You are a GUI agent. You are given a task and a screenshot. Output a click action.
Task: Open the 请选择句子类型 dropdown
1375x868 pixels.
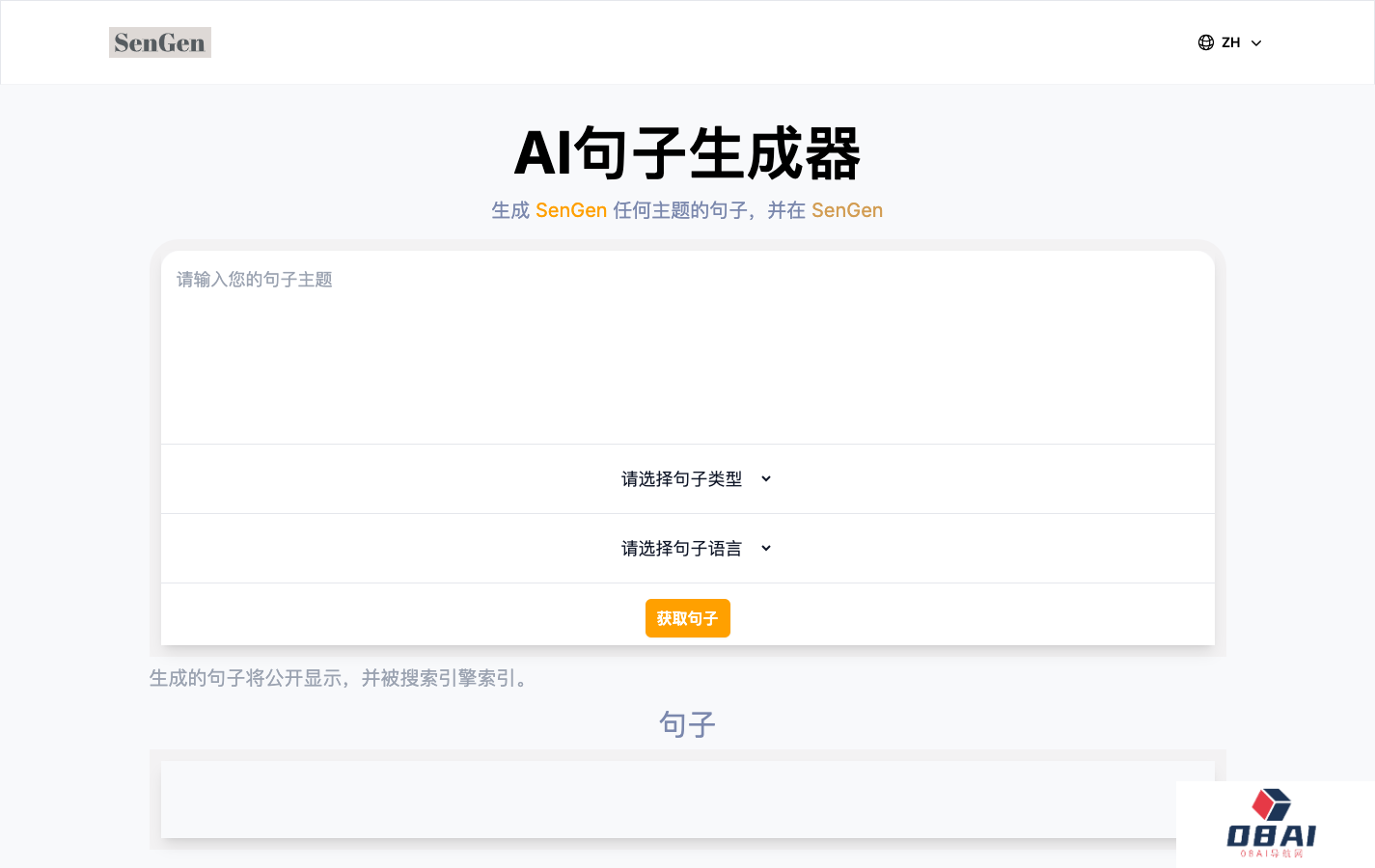(x=682, y=479)
